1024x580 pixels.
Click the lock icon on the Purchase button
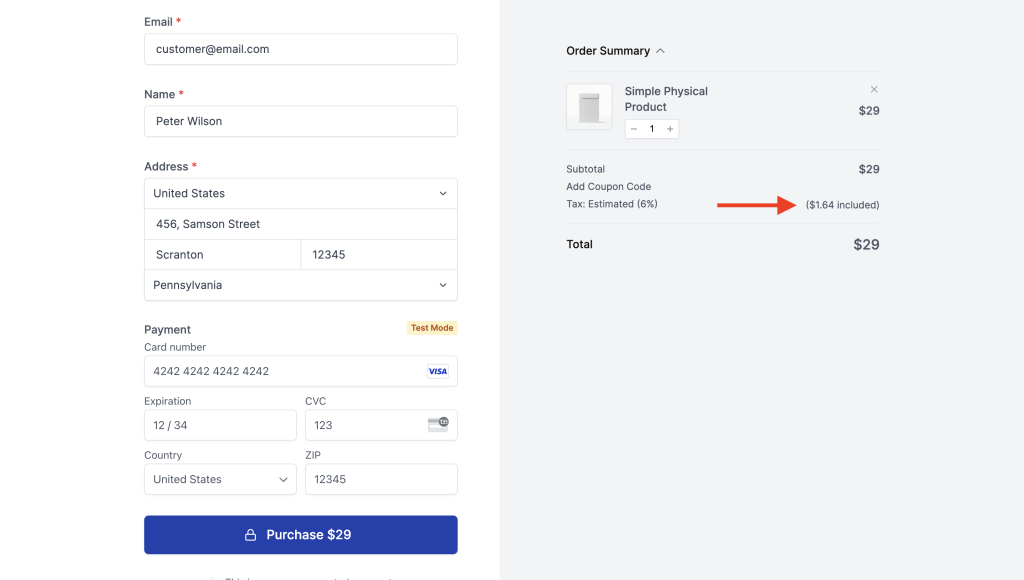point(249,534)
